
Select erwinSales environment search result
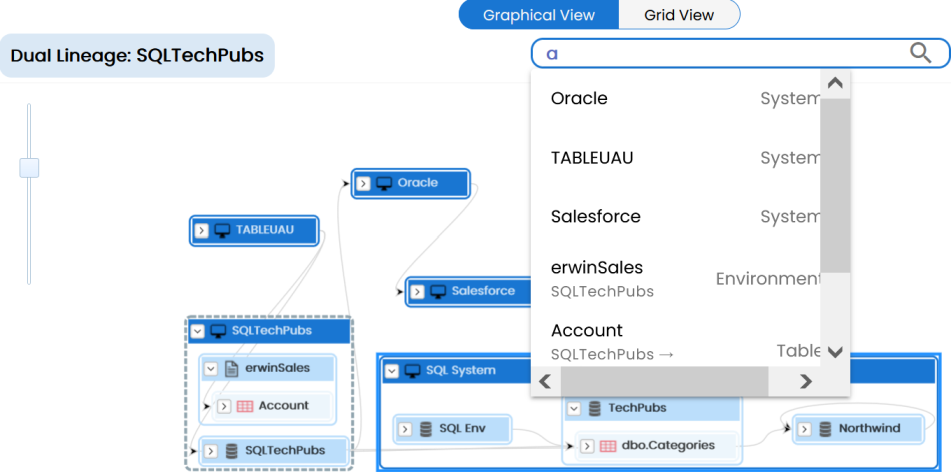coord(676,278)
